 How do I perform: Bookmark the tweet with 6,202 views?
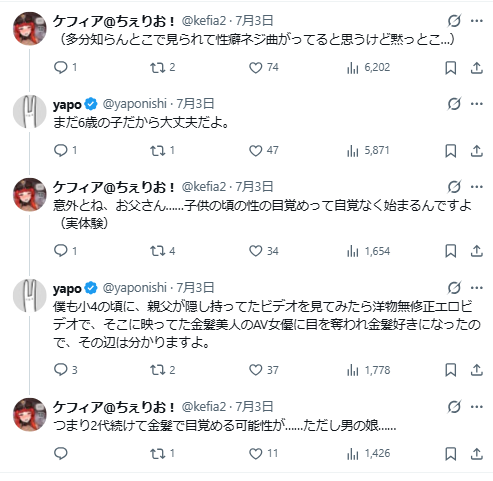tap(451, 68)
